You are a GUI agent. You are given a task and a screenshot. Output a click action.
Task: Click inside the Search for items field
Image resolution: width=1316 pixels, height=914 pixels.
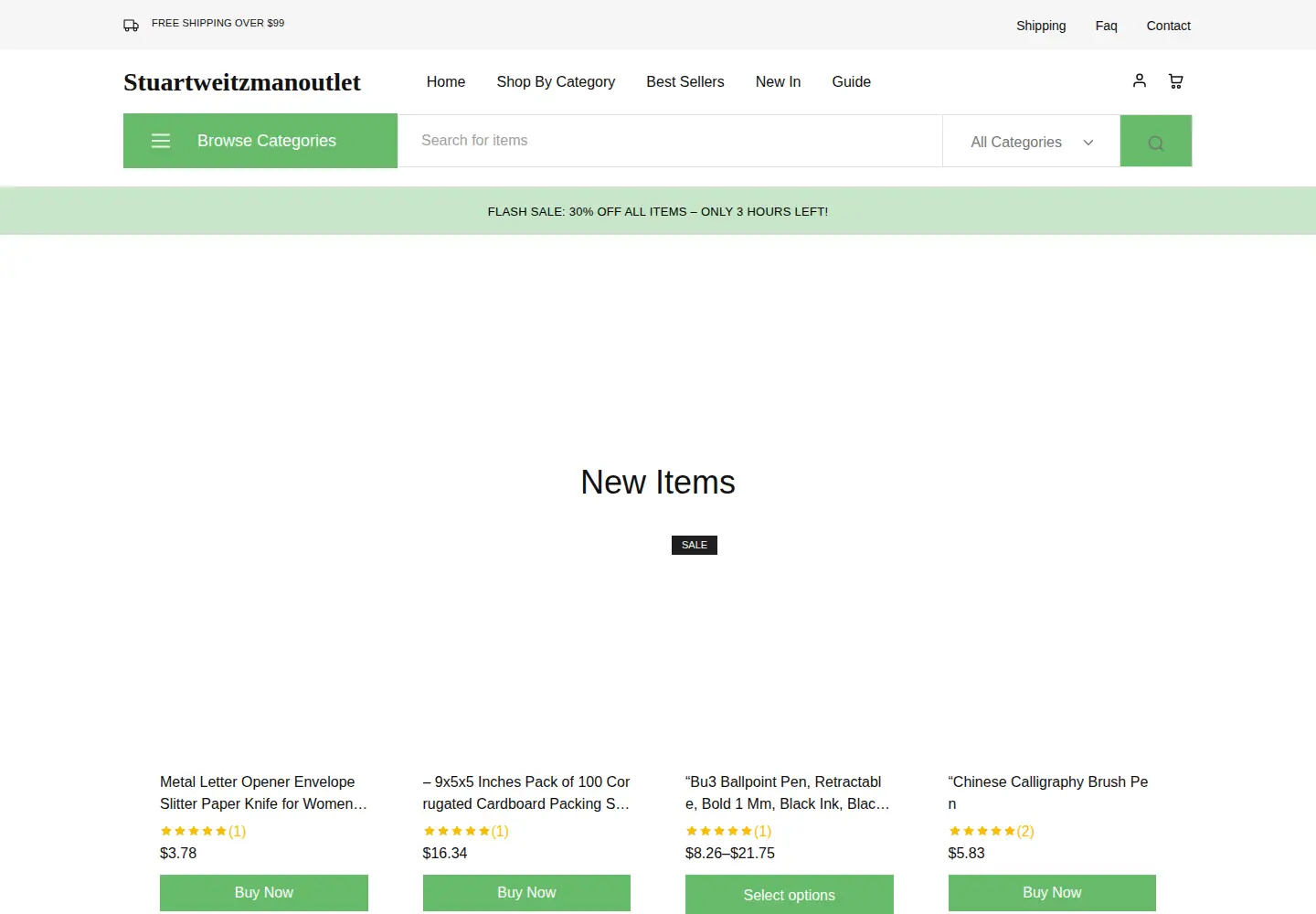[670, 141]
